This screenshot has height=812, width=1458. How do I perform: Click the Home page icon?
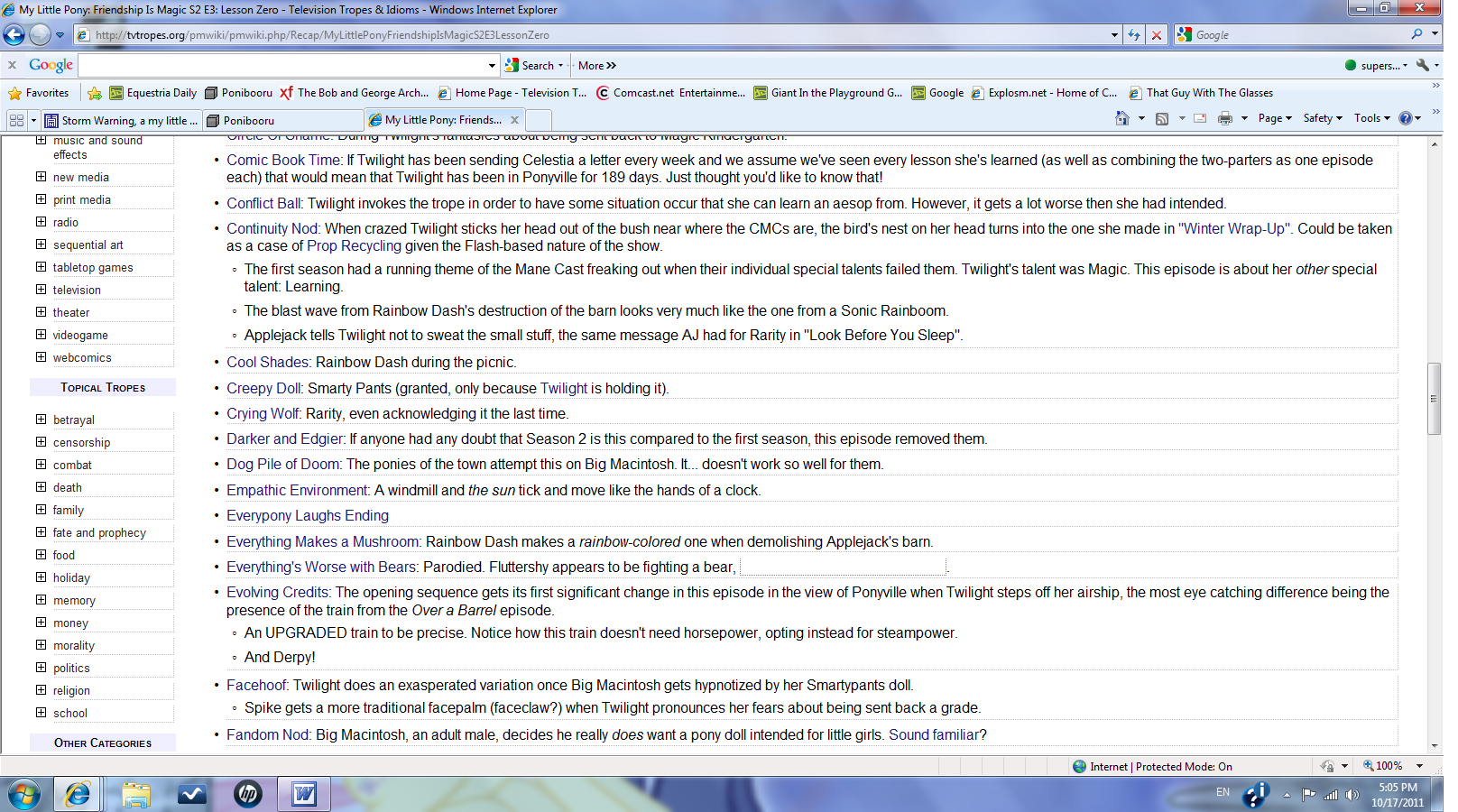pyautogui.click(x=1122, y=118)
